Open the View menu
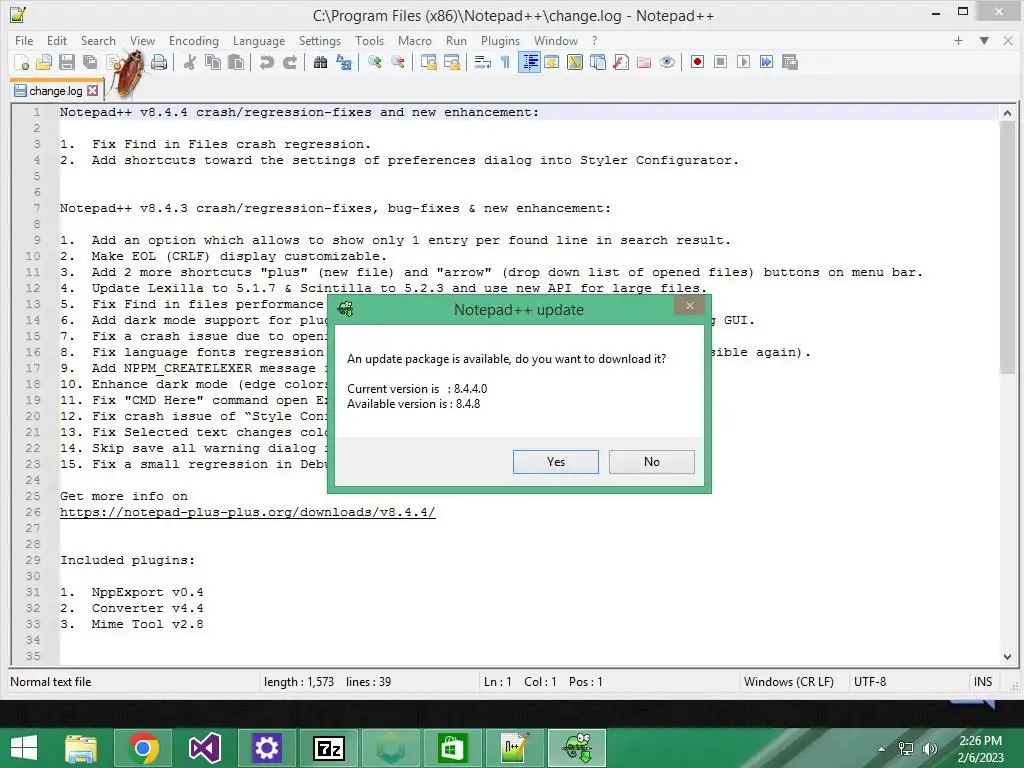Viewport: 1024px width, 768px height. click(x=142, y=40)
